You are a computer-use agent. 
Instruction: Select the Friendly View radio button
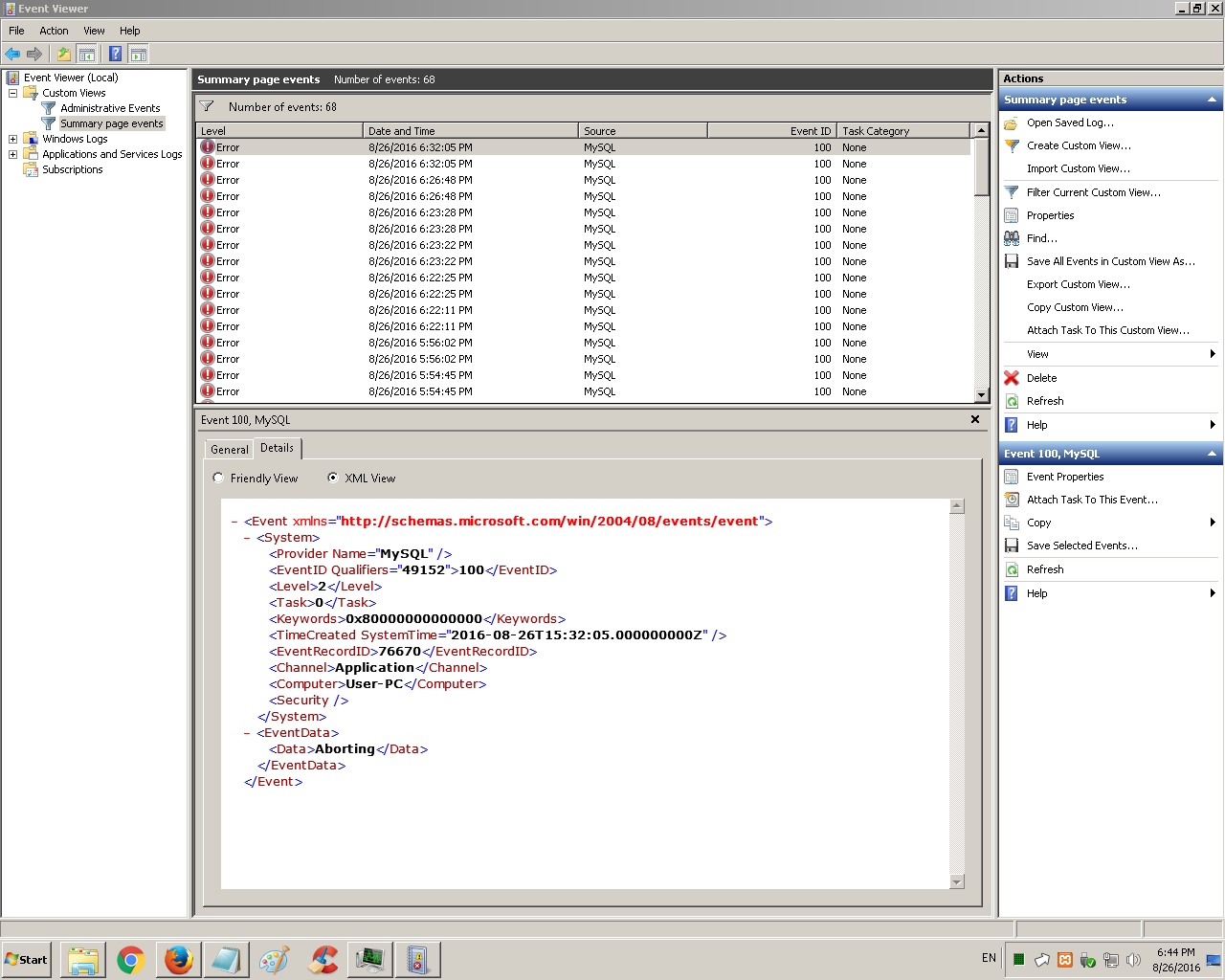(x=218, y=478)
